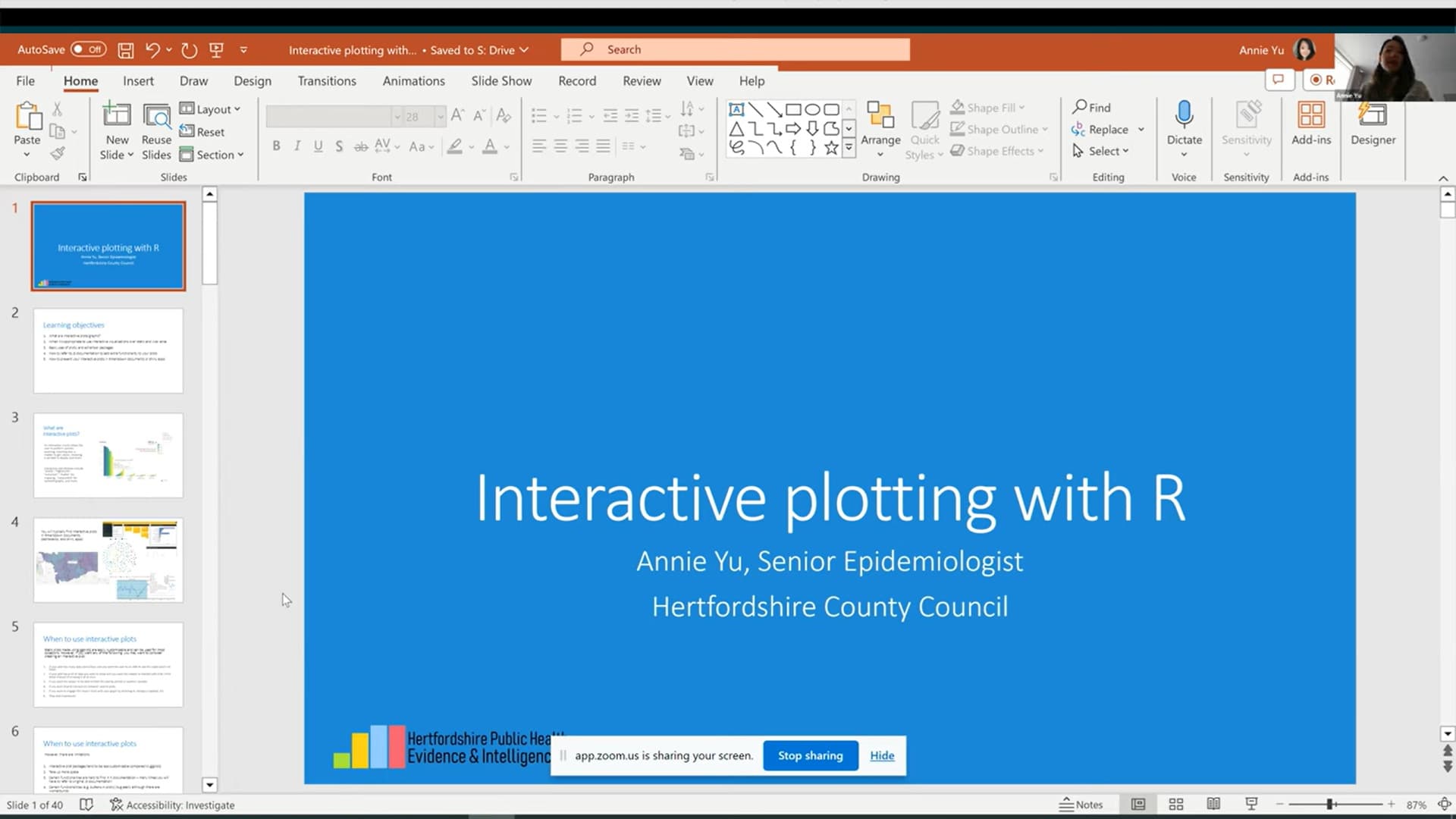Click the Reuse Slides icon

156,115
